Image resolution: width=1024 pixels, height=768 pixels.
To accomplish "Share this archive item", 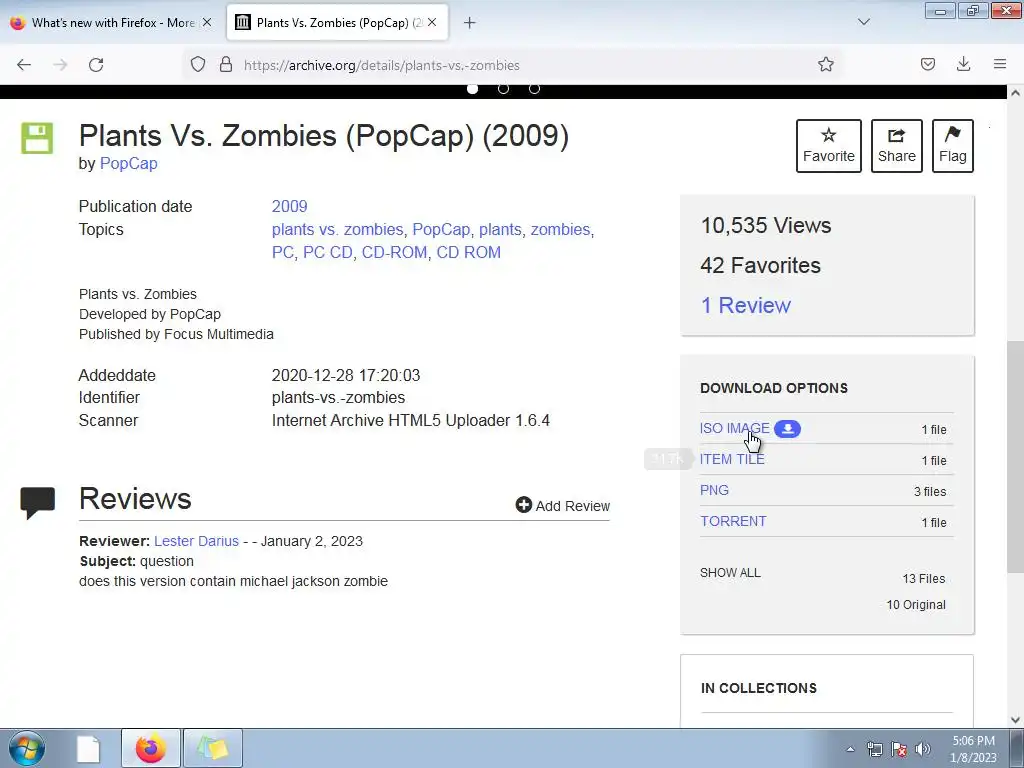I will tap(897, 146).
